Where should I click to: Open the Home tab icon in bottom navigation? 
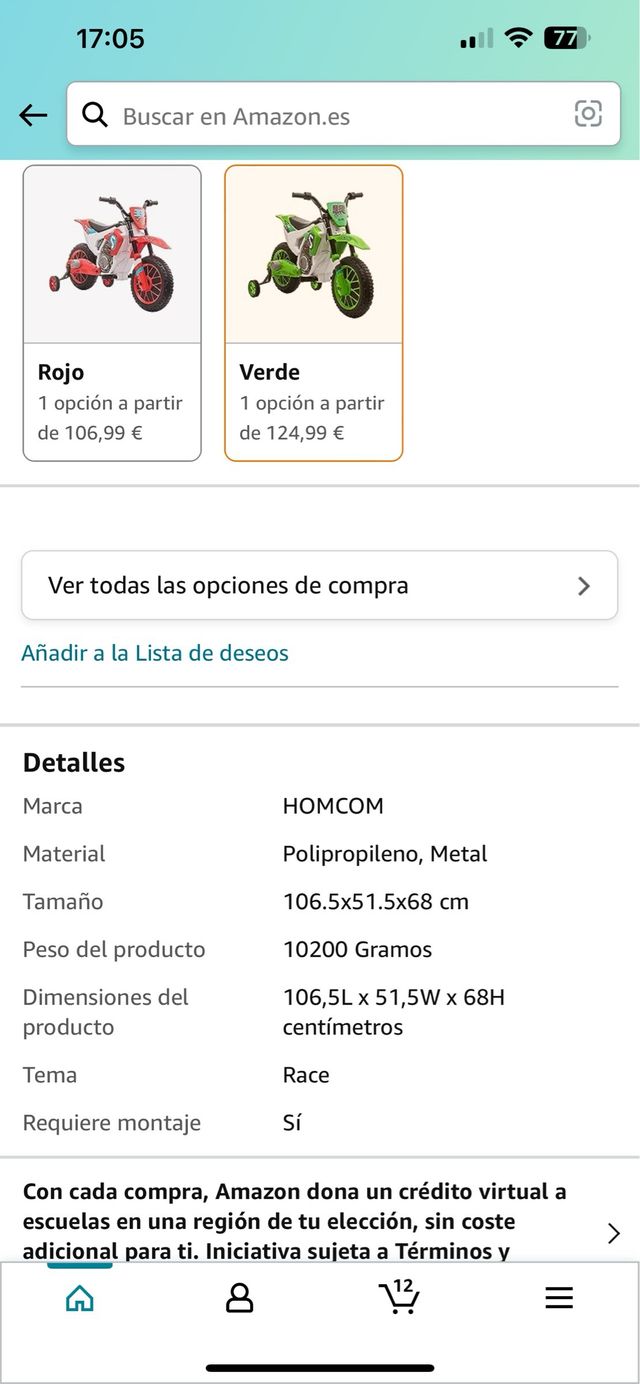tap(79, 1298)
